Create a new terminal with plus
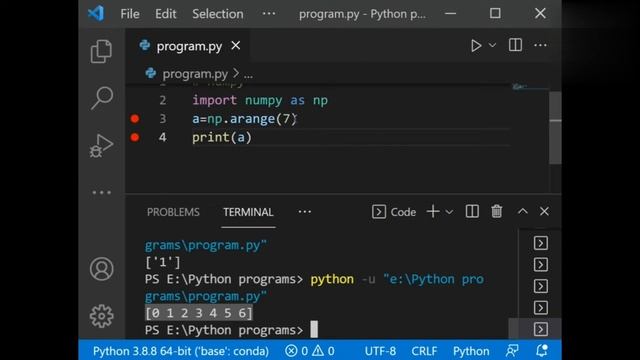The image size is (640, 360). point(433,211)
